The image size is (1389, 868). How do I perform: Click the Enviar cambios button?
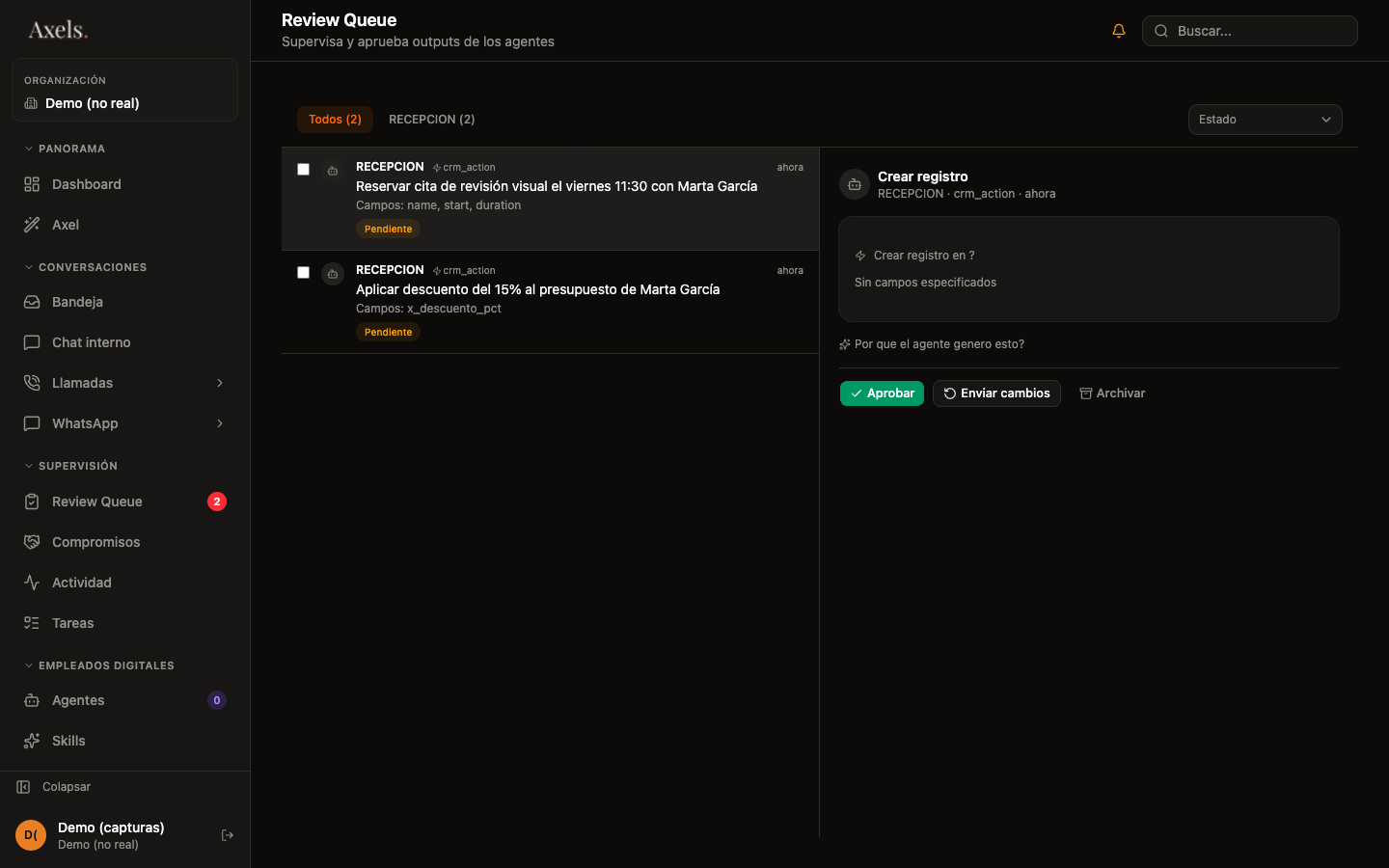[x=996, y=393]
